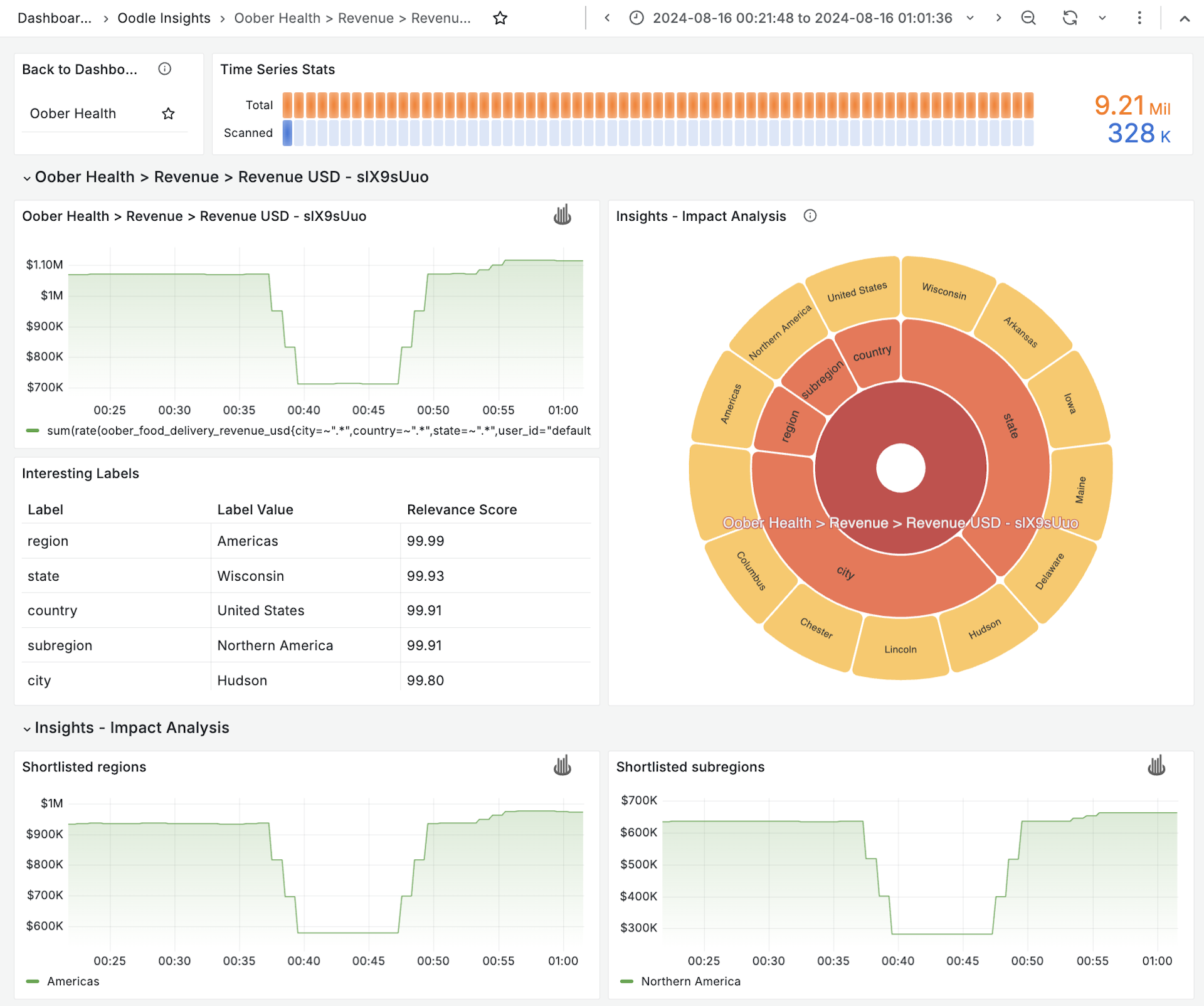
Task: Toggle star next to Oober Health link
Action: tap(168, 114)
